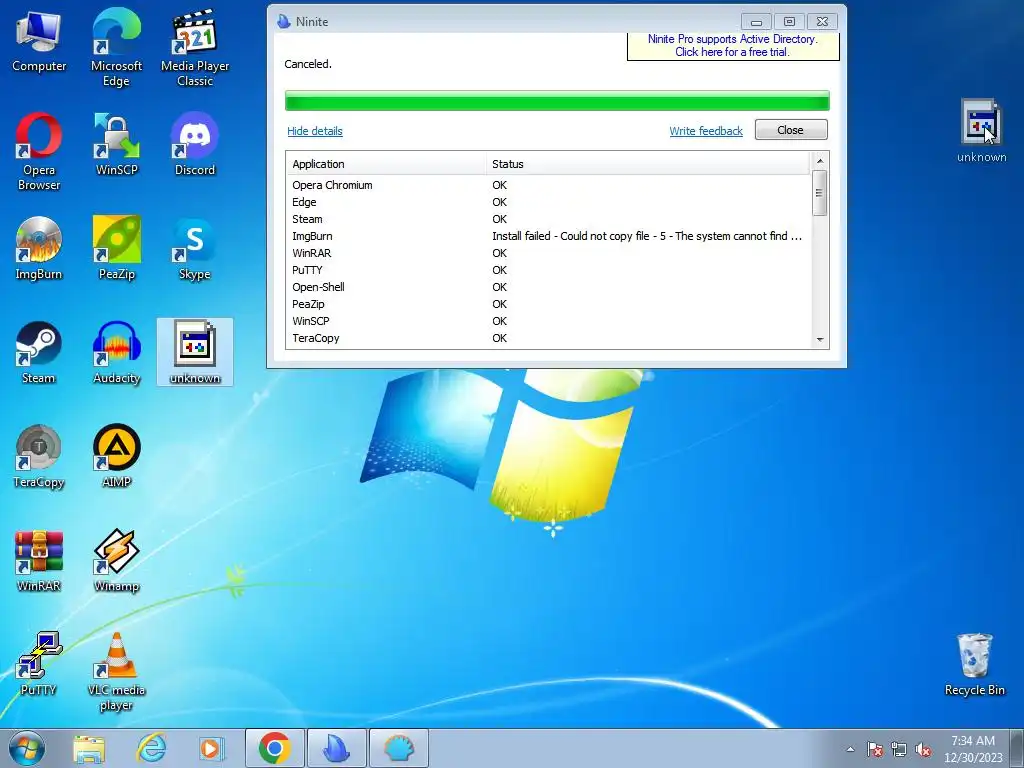Click the Hide details link
This screenshot has width=1024, height=768.
pyautogui.click(x=315, y=131)
